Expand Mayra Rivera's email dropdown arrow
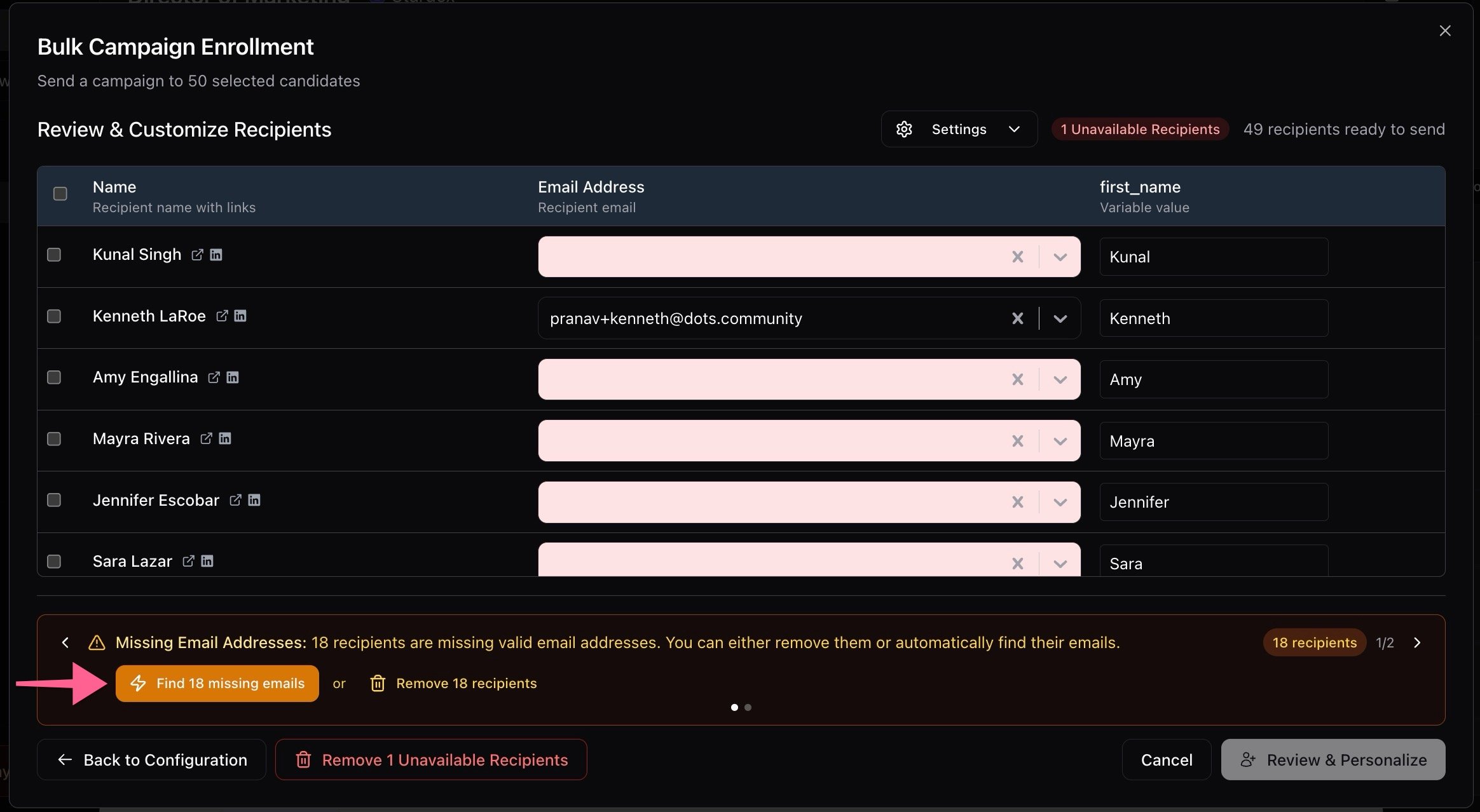 click(x=1060, y=441)
